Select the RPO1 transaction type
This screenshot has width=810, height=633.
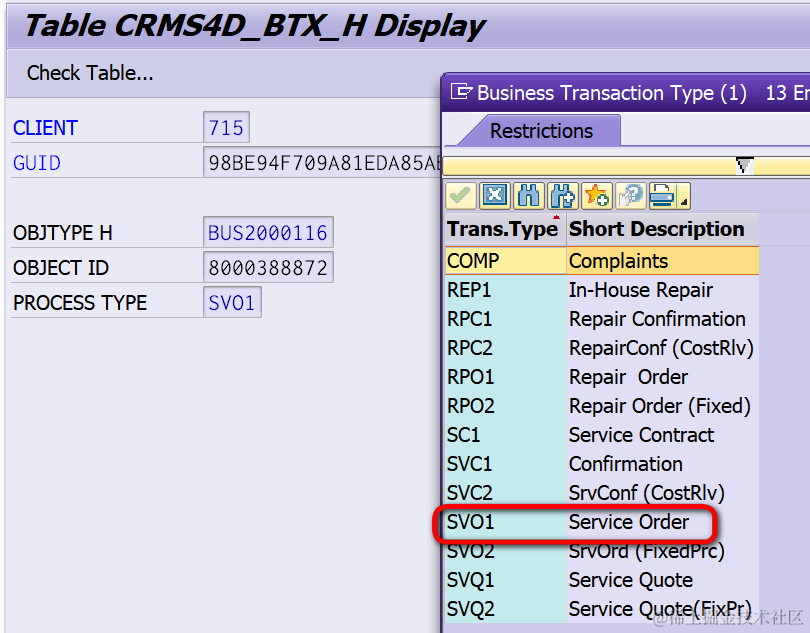click(x=470, y=377)
